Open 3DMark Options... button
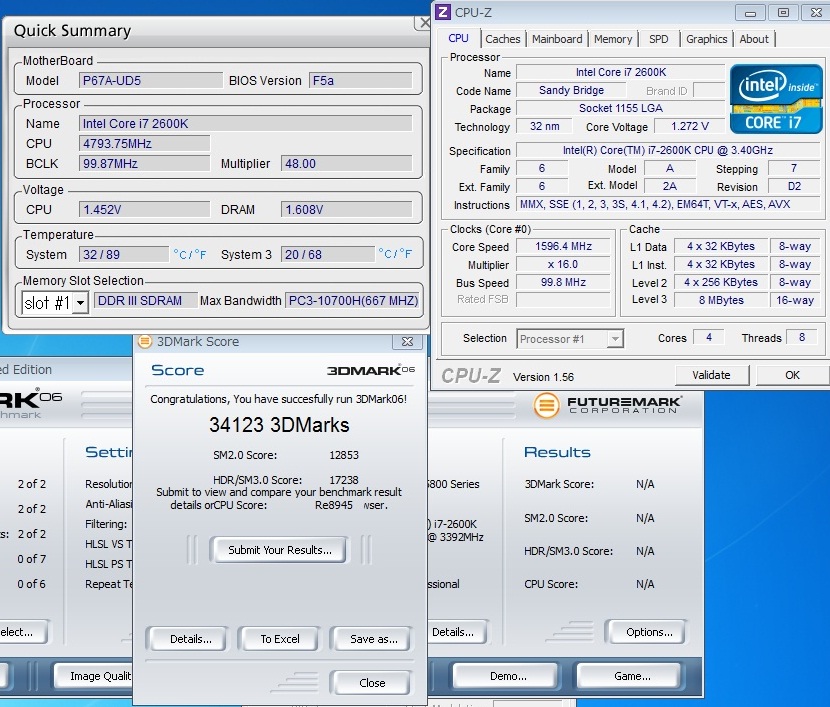The image size is (830, 707). point(649,632)
